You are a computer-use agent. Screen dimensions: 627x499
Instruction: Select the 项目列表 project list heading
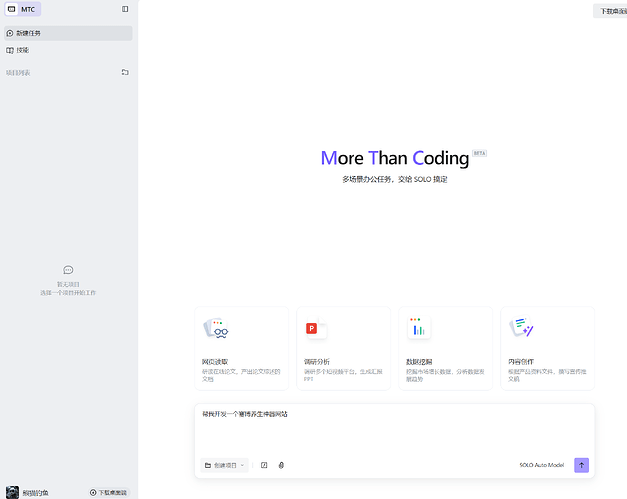point(18,73)
